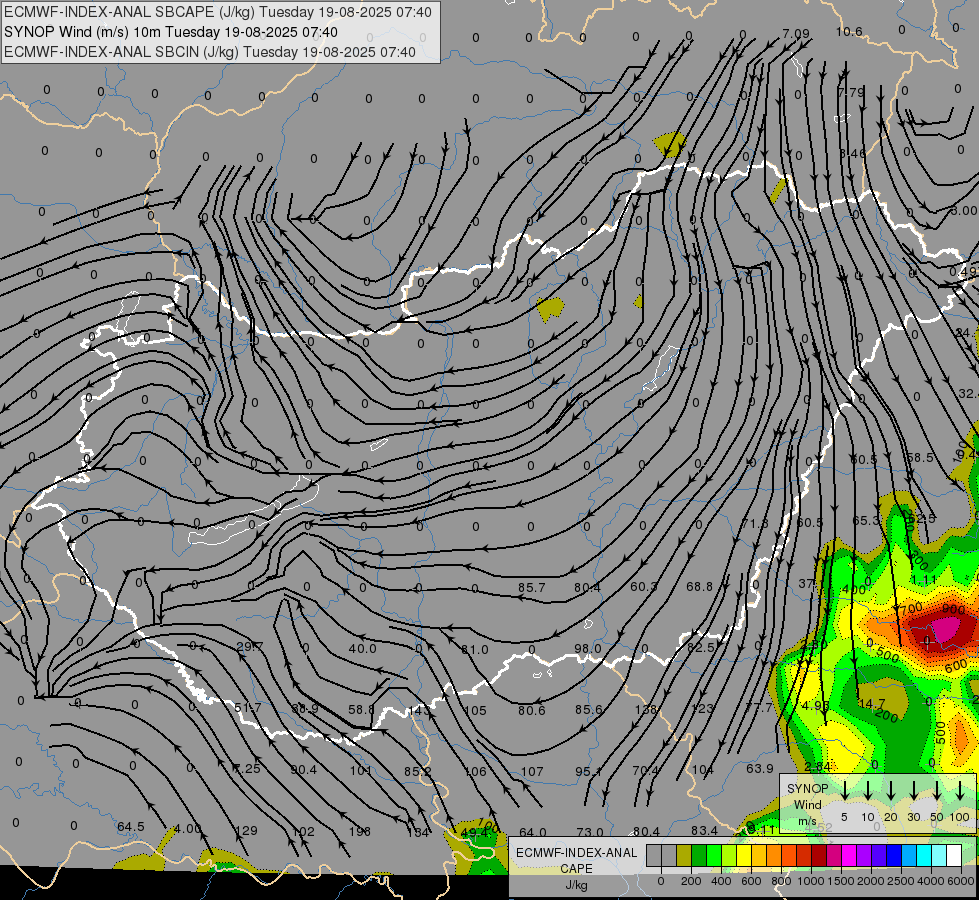Click the map value '10.6' at top
Screen dimensions: 979x900
point(849,31)
